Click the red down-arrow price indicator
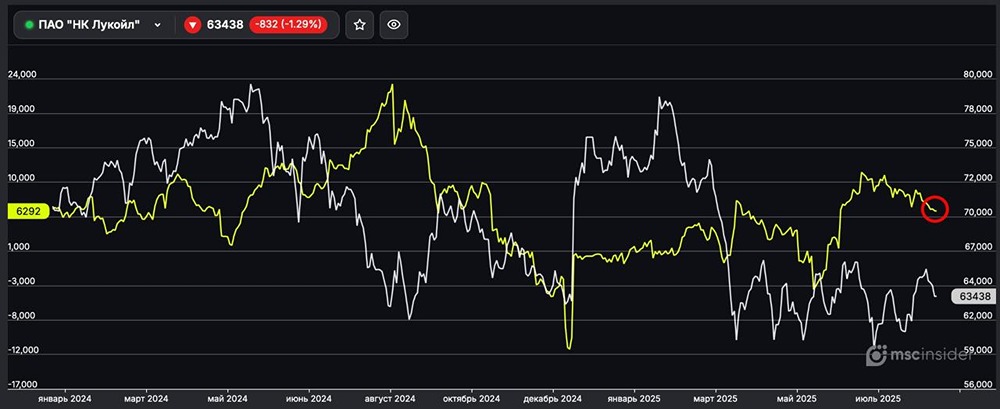The image size is (1000, 409). click(x=192, y=25)
